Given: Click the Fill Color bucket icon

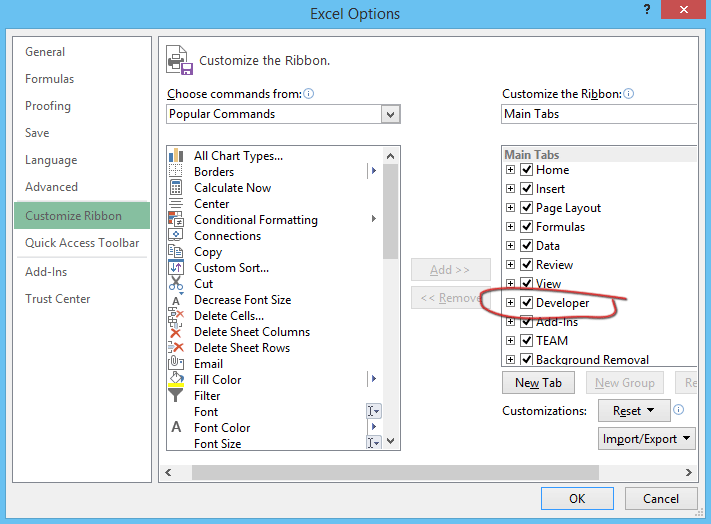Looking at the screenshot, I should click(176, 379).
